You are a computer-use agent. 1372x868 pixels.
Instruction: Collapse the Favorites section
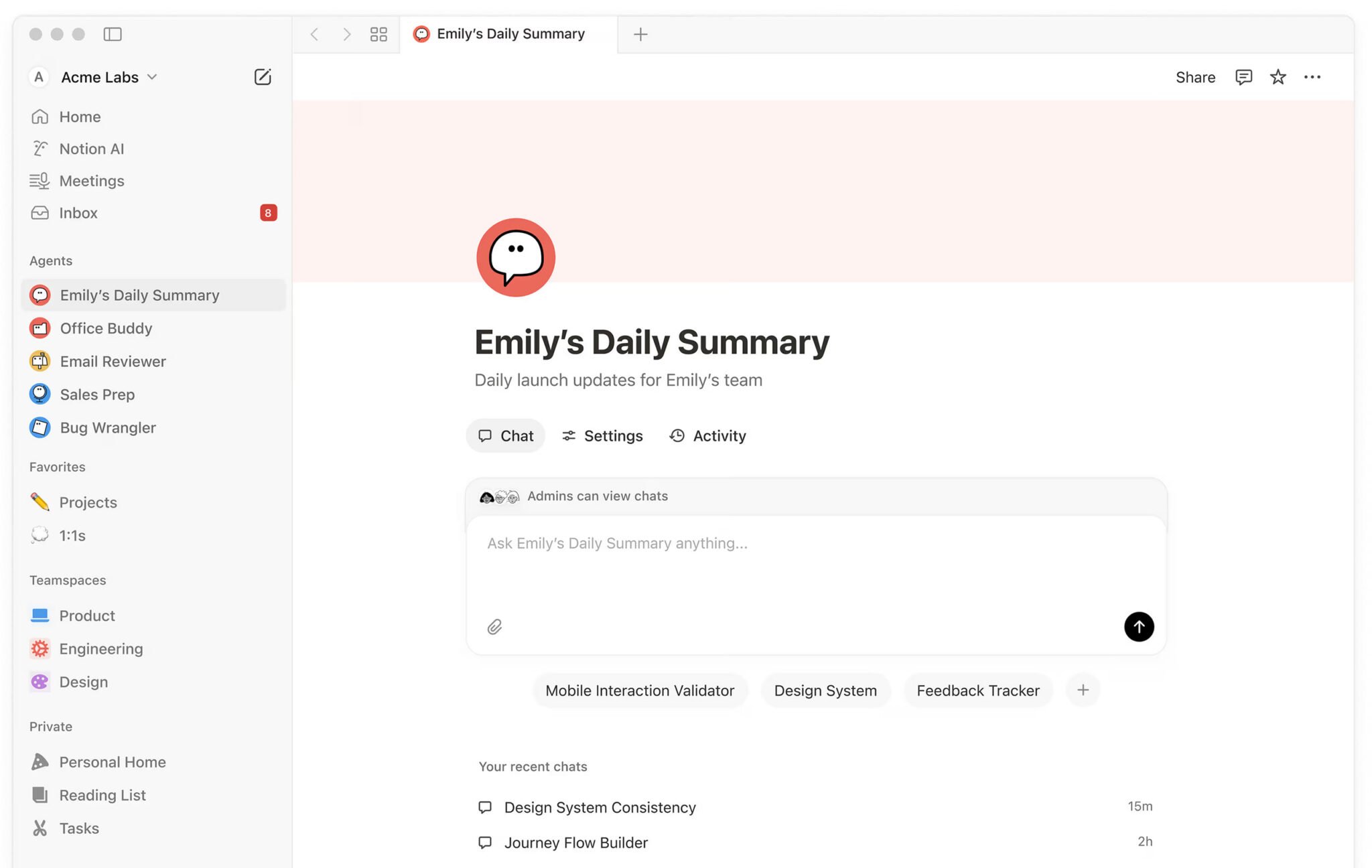coord(56,467)
